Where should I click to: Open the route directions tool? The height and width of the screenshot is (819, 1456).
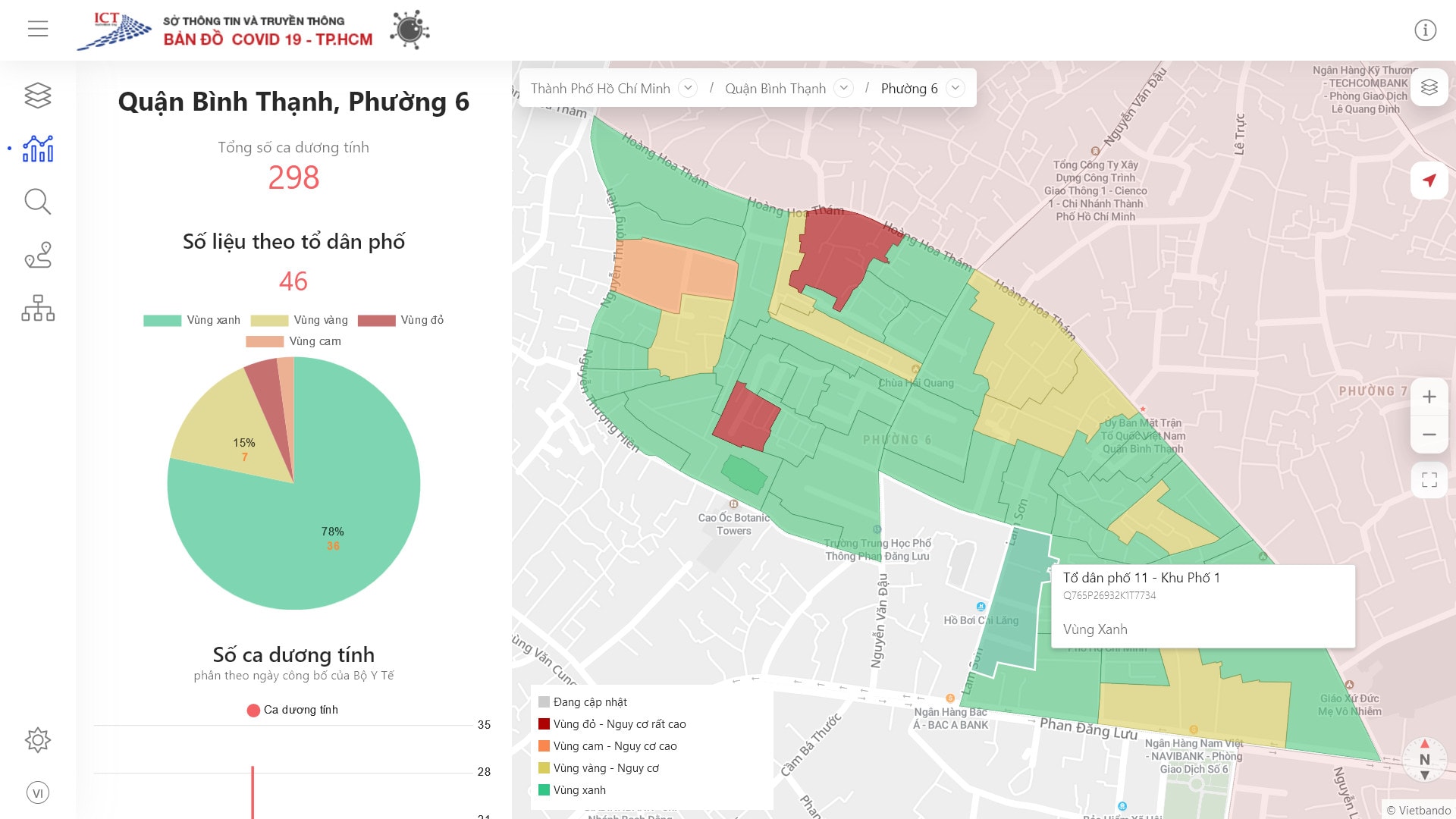(x=38, y=255)
